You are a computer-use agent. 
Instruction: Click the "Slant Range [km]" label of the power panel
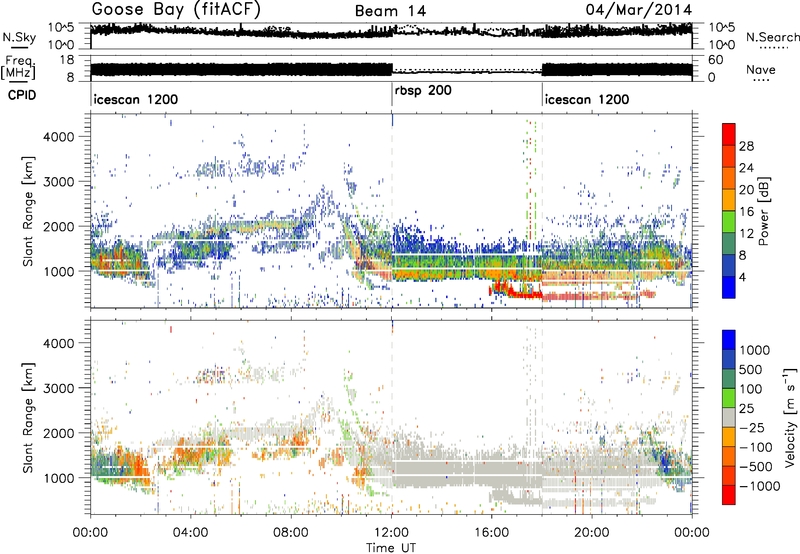28,211
